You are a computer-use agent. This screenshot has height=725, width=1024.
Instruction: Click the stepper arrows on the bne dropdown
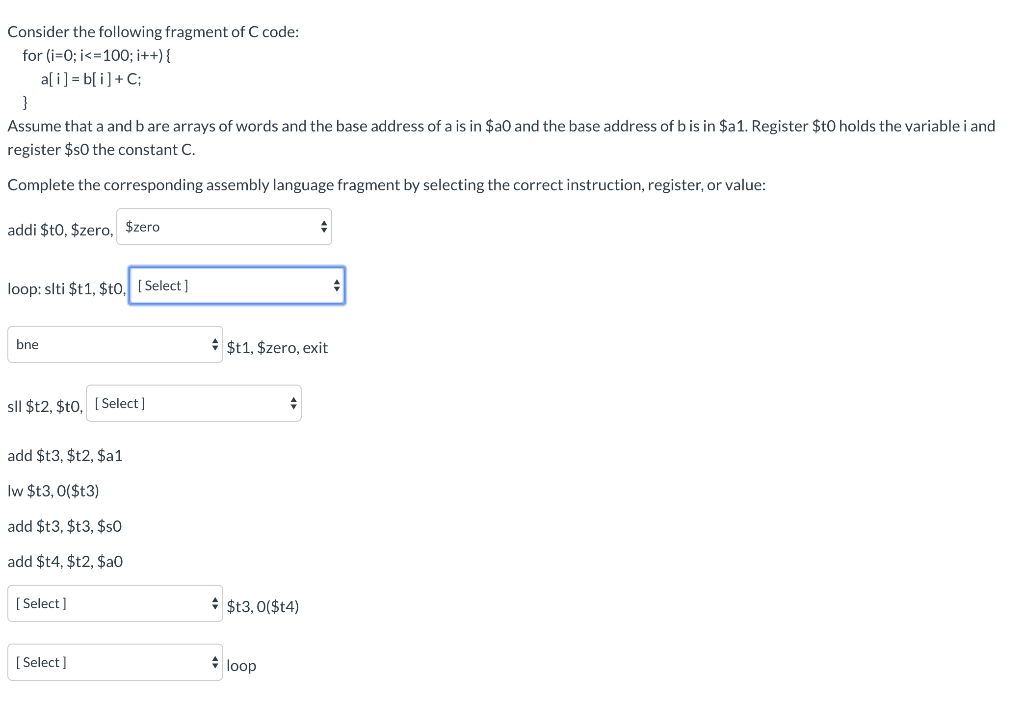click(214, 344)
